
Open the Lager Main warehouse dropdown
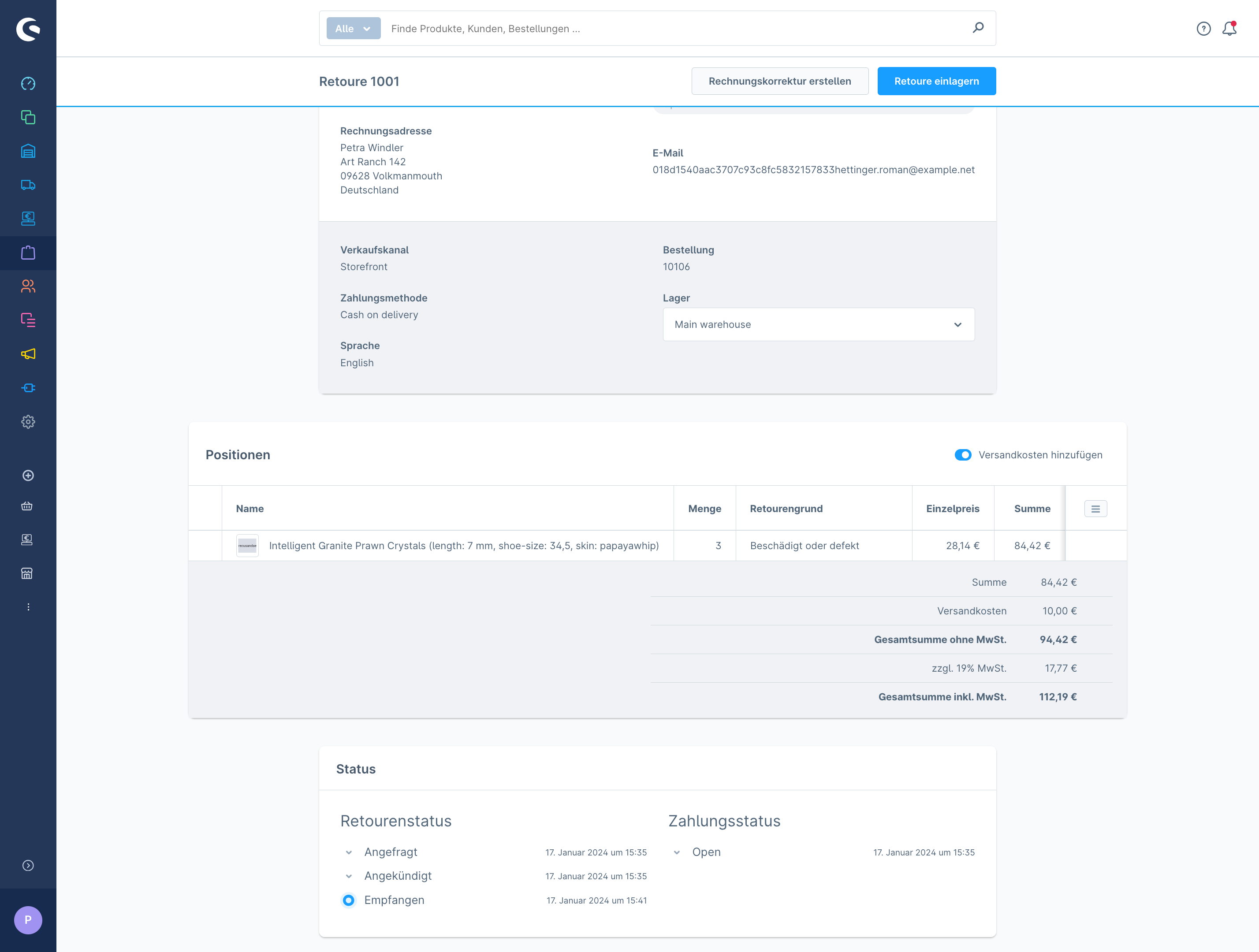[x=819, y=324]
